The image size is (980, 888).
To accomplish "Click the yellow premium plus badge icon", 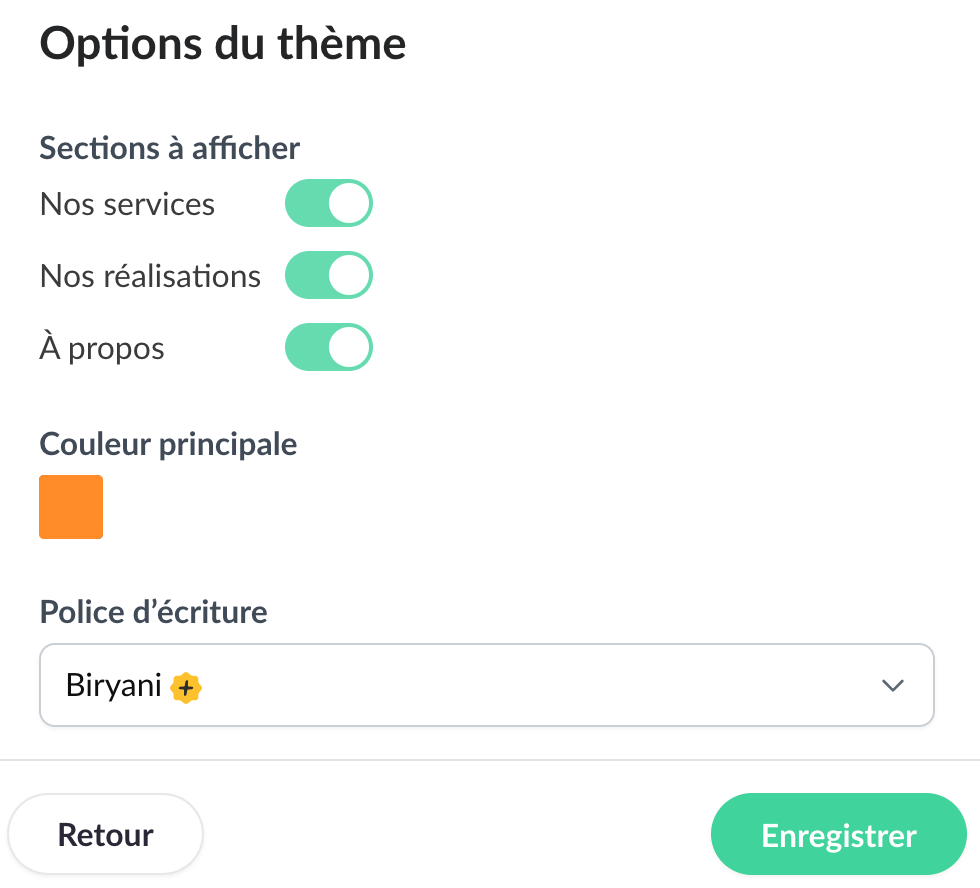I will point(186,687).
